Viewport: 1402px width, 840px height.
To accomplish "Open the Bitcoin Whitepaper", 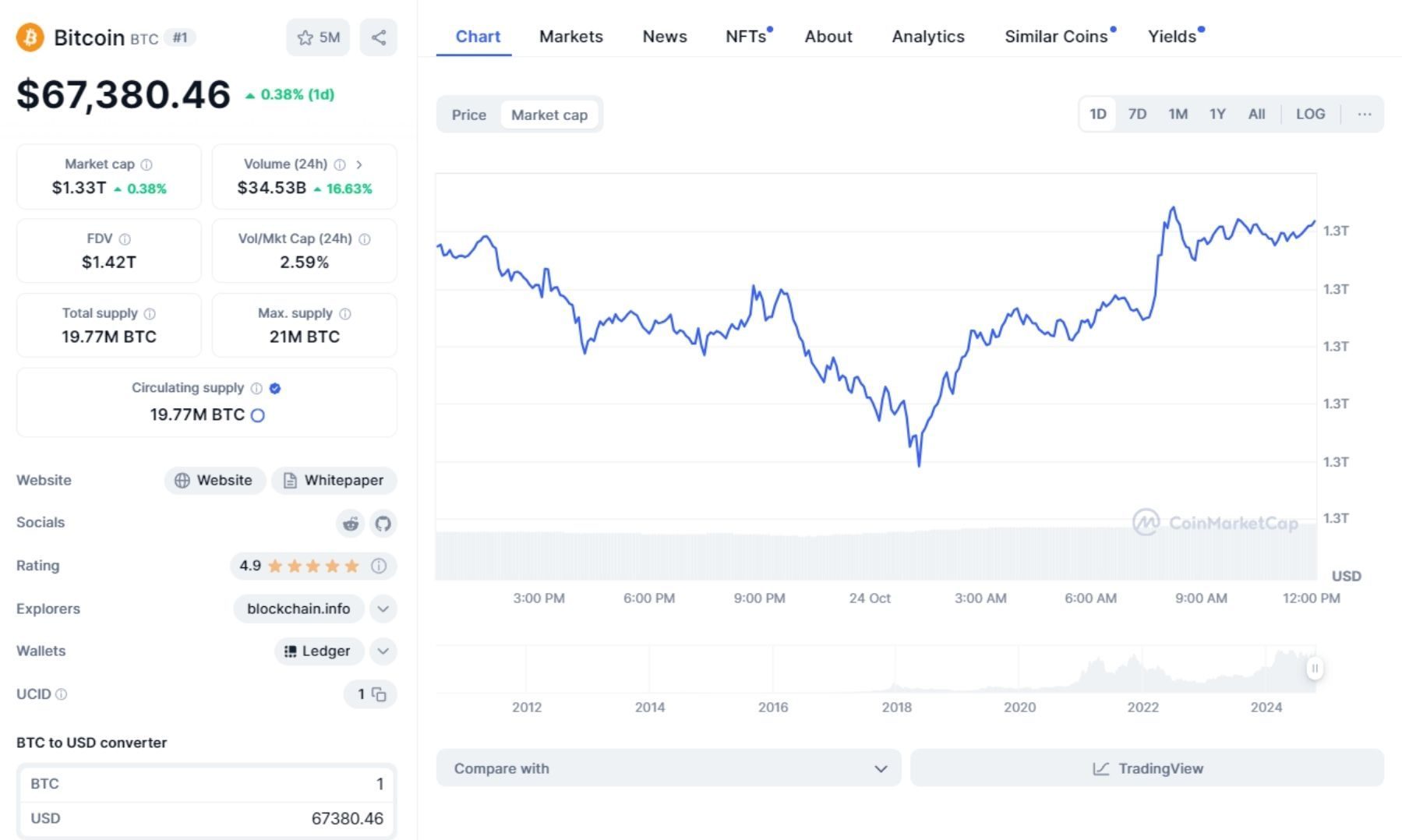I will [x=334, y=480].
